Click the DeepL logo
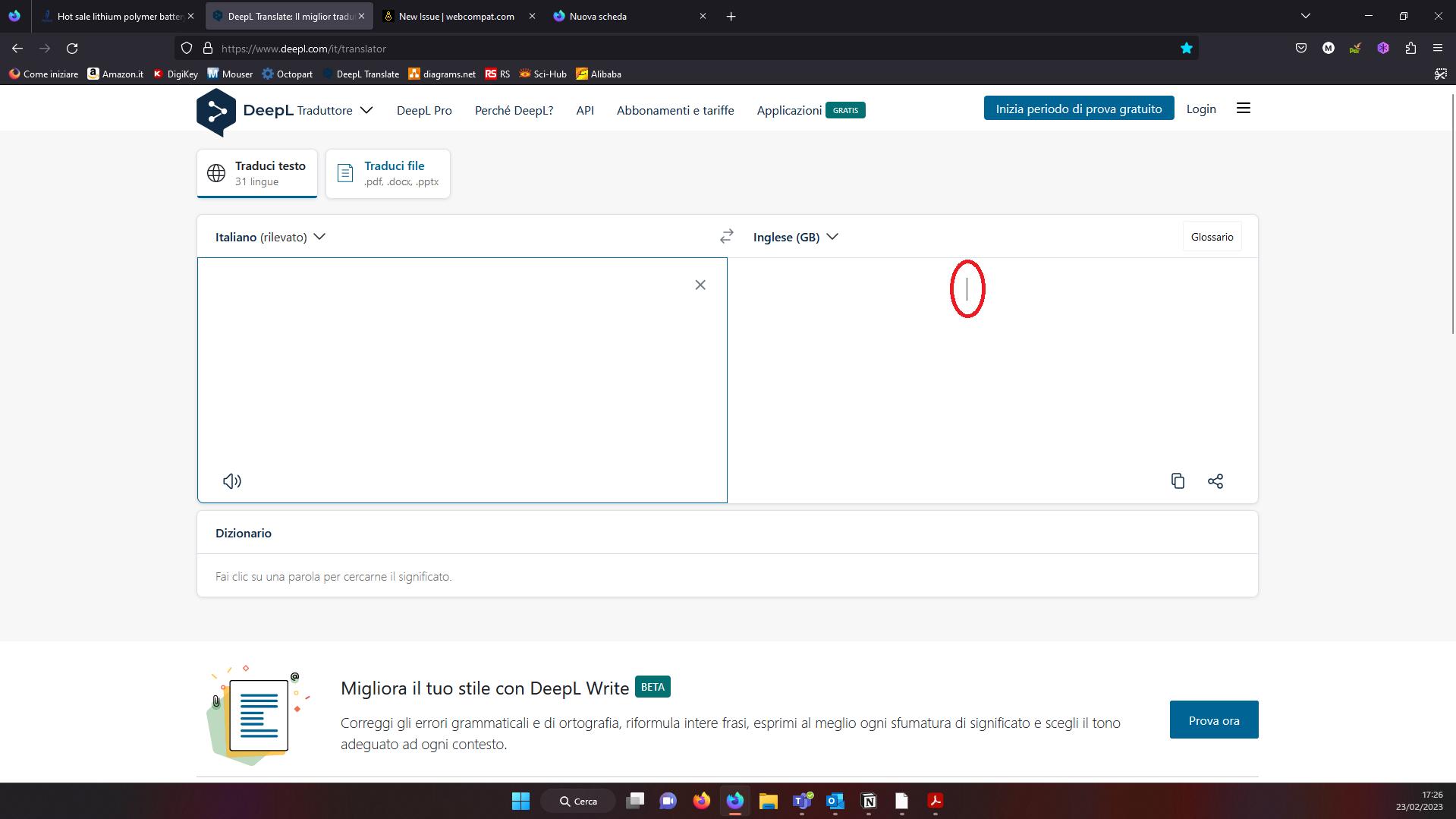Screen dimensions: 1456x819 tap(216, 110)
